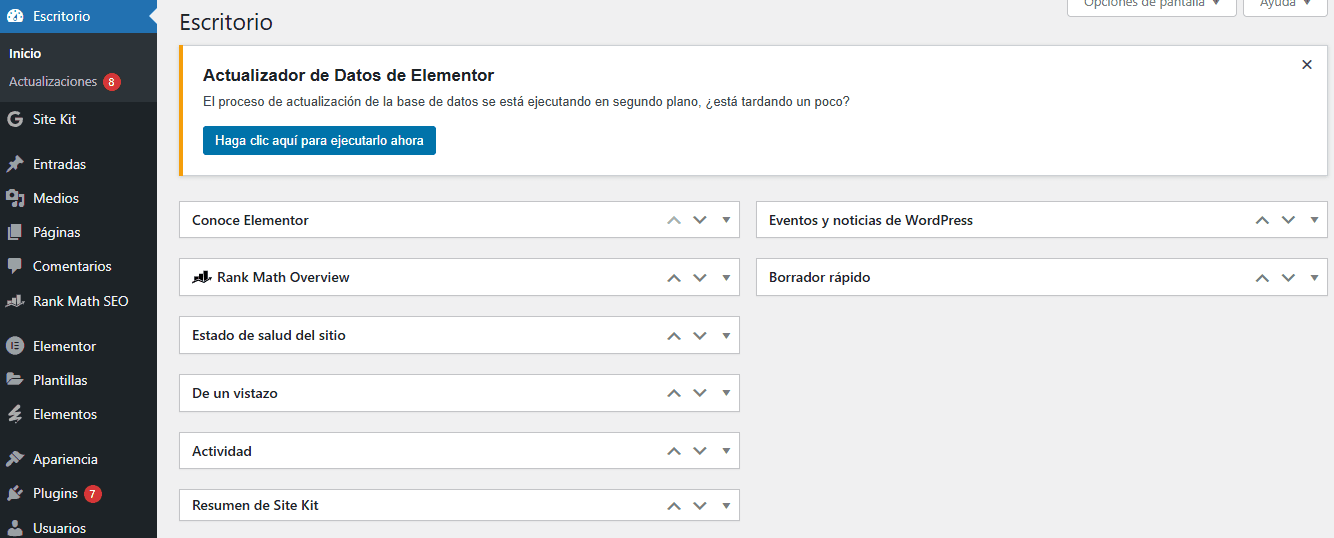The image size is (1334, 538).
Task: Expand the Conoce Elementor panel
Action: point(726,220)
